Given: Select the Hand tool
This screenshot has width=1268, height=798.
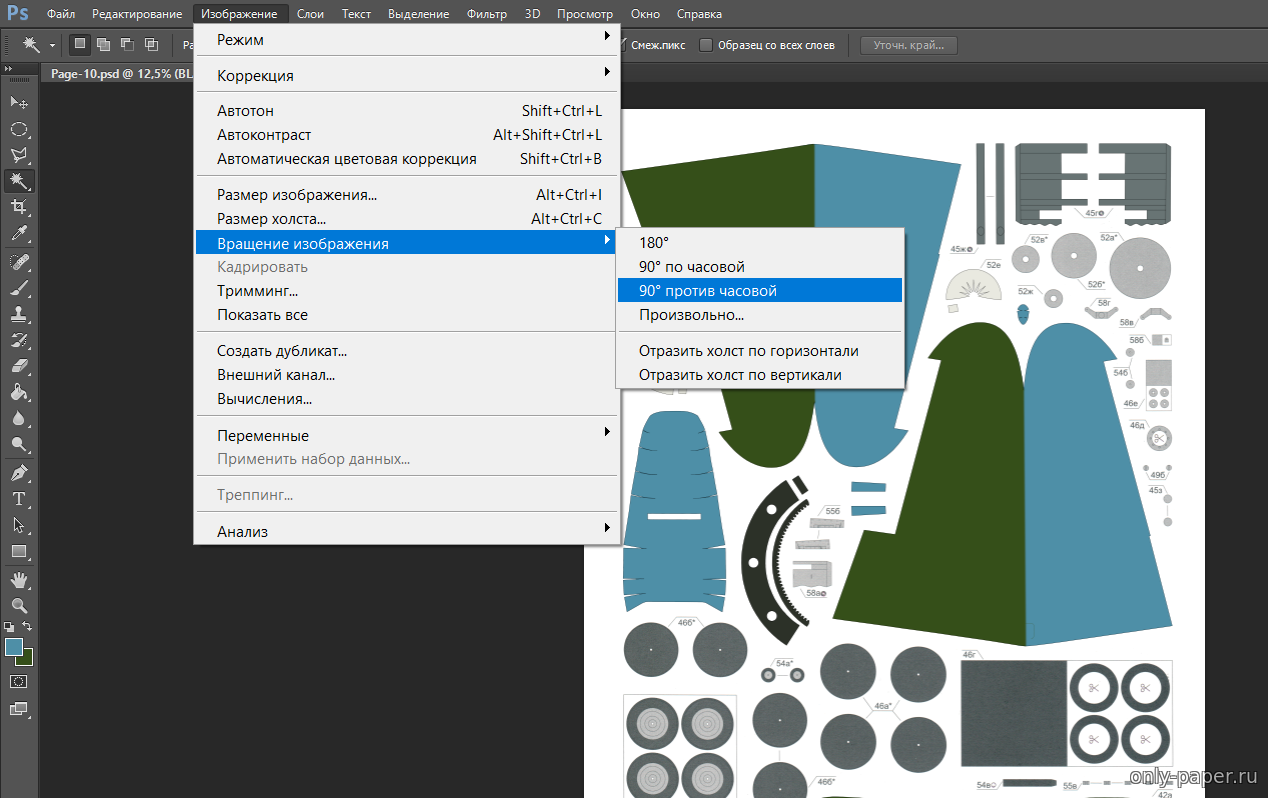Looking at the screenshot, I should click(x=19, y=580).
